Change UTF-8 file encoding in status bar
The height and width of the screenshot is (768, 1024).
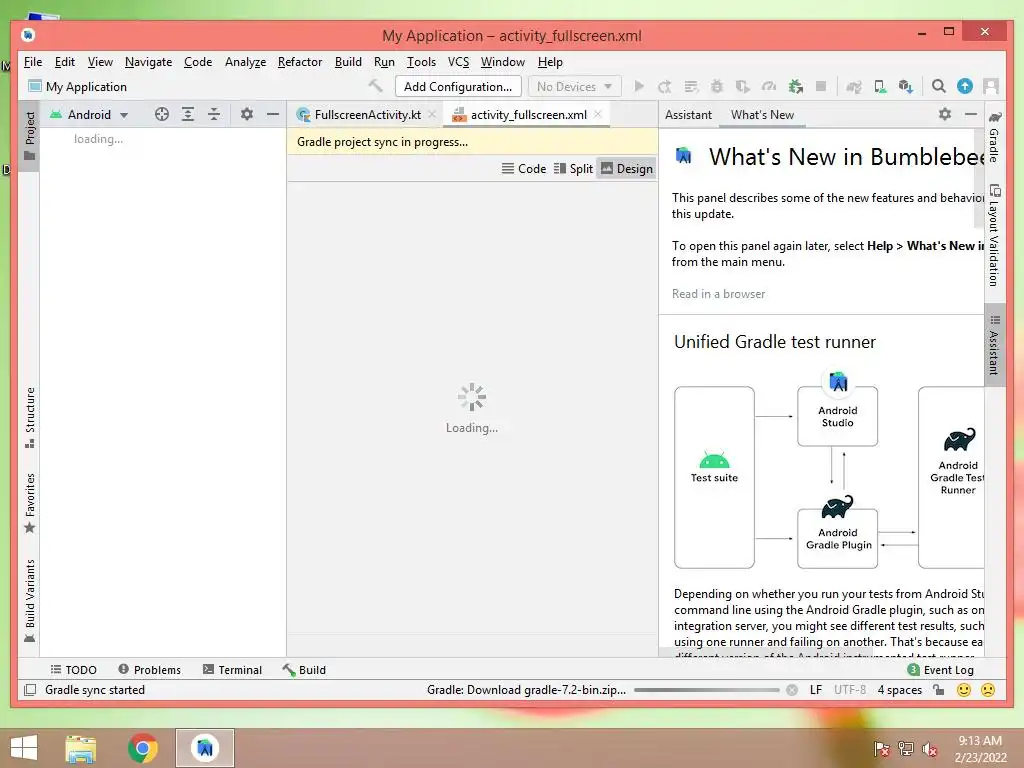coord(850,690)
